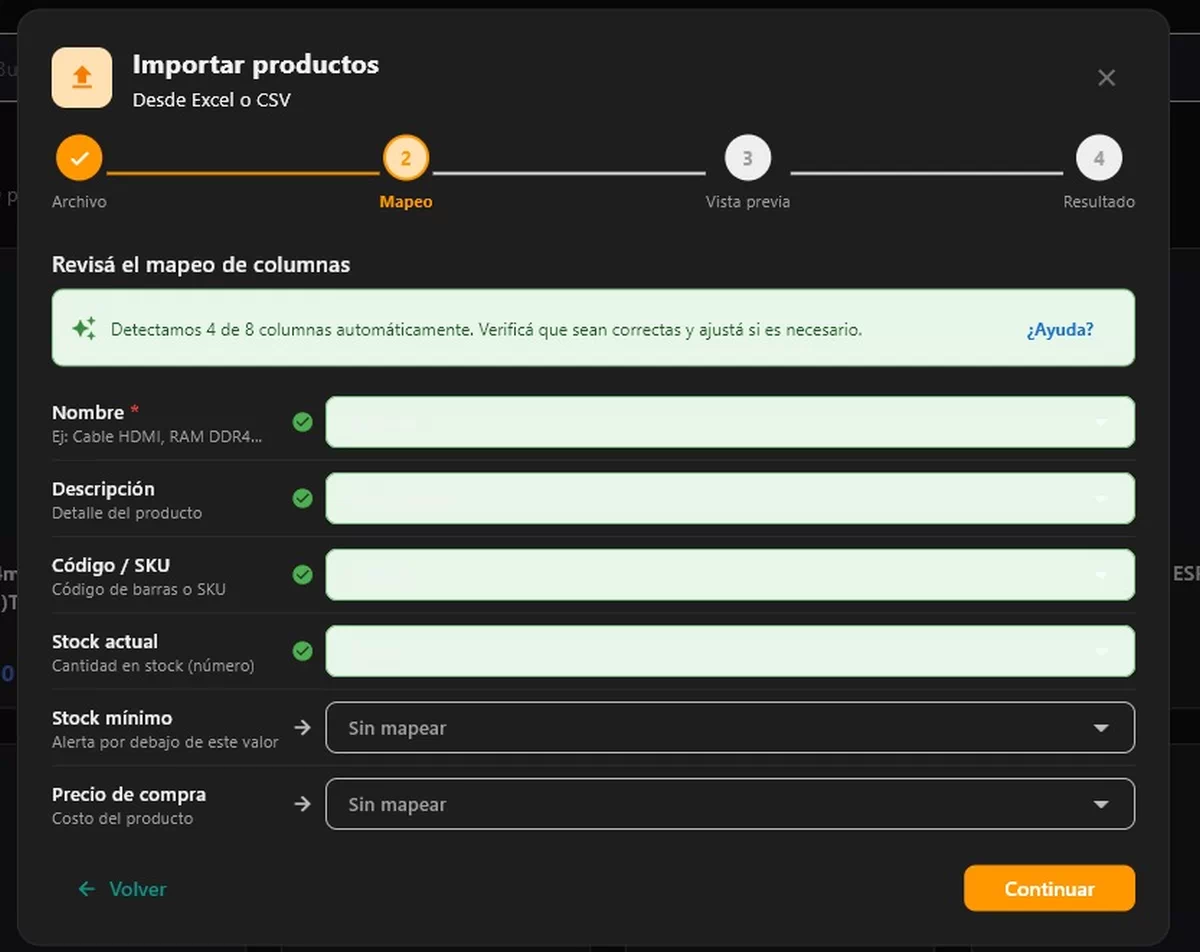
Task: Open the Código / SKU mapping dropdown
Action: coord(730,575)
